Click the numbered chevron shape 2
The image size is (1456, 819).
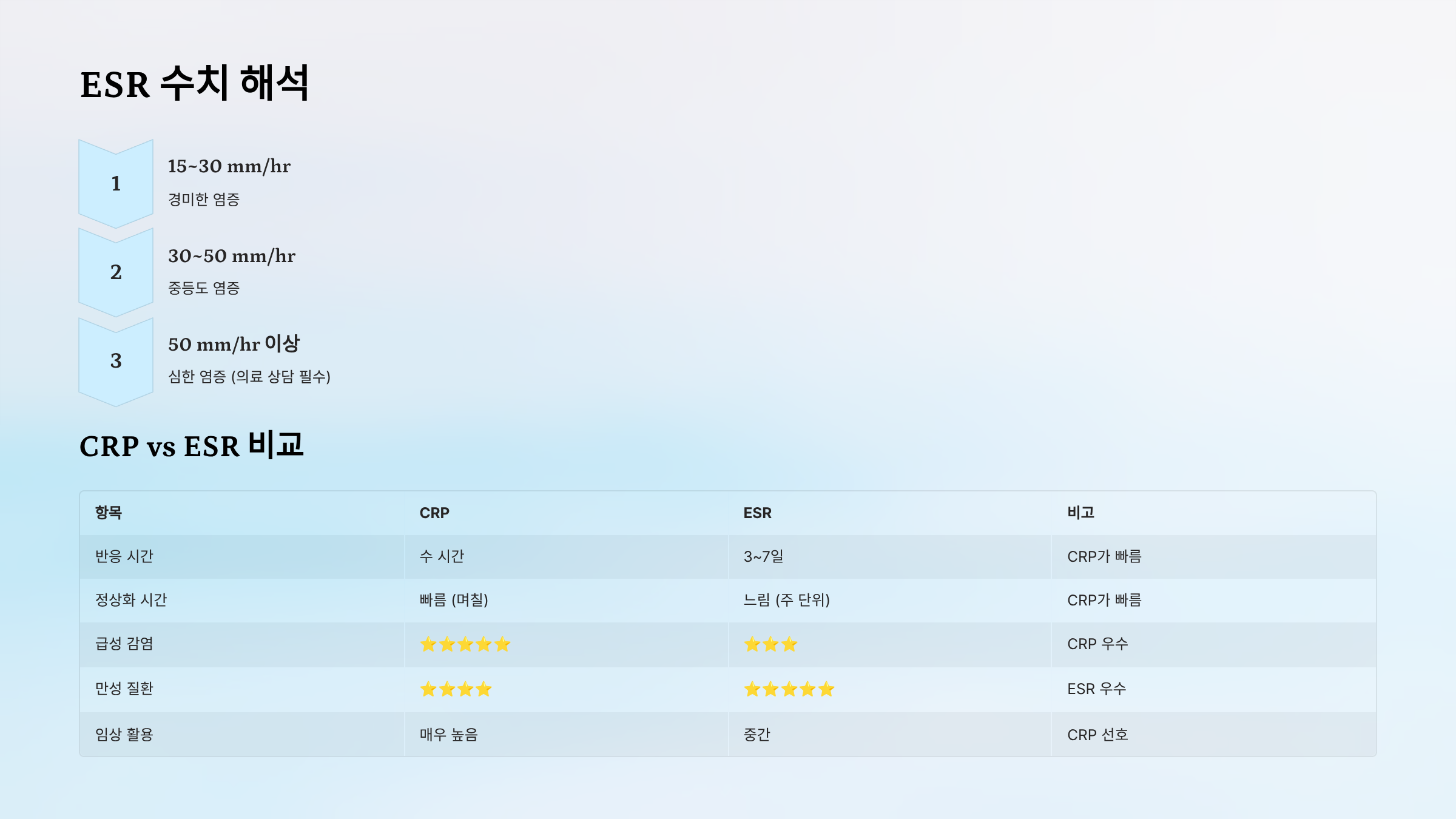pos(116,272)
